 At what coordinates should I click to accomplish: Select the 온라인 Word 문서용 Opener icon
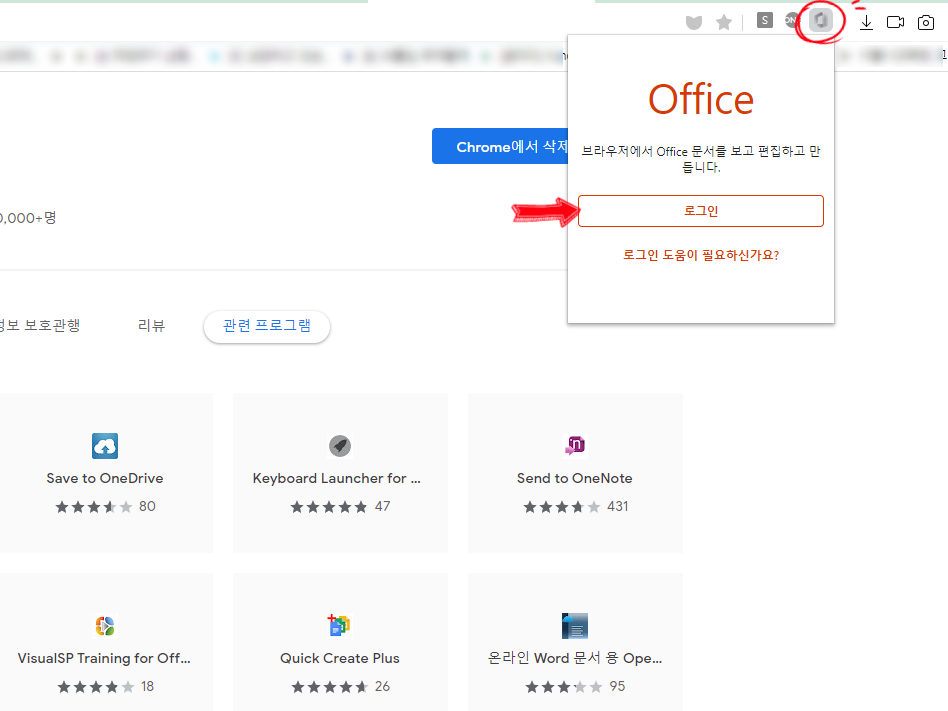click(x=574, y=625)
